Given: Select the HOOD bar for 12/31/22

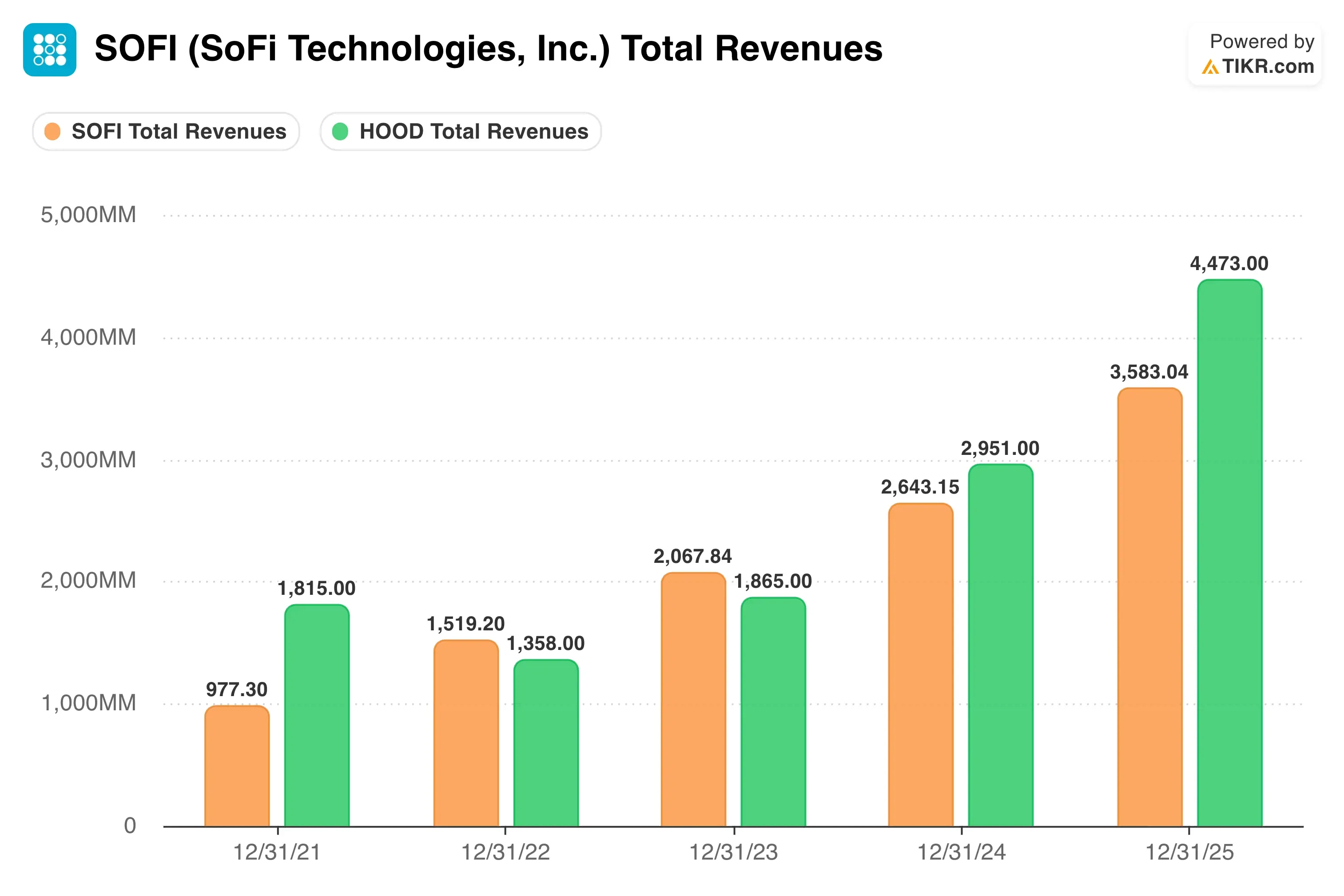Looking at the screenshot, I should click(x=546, y=743).
